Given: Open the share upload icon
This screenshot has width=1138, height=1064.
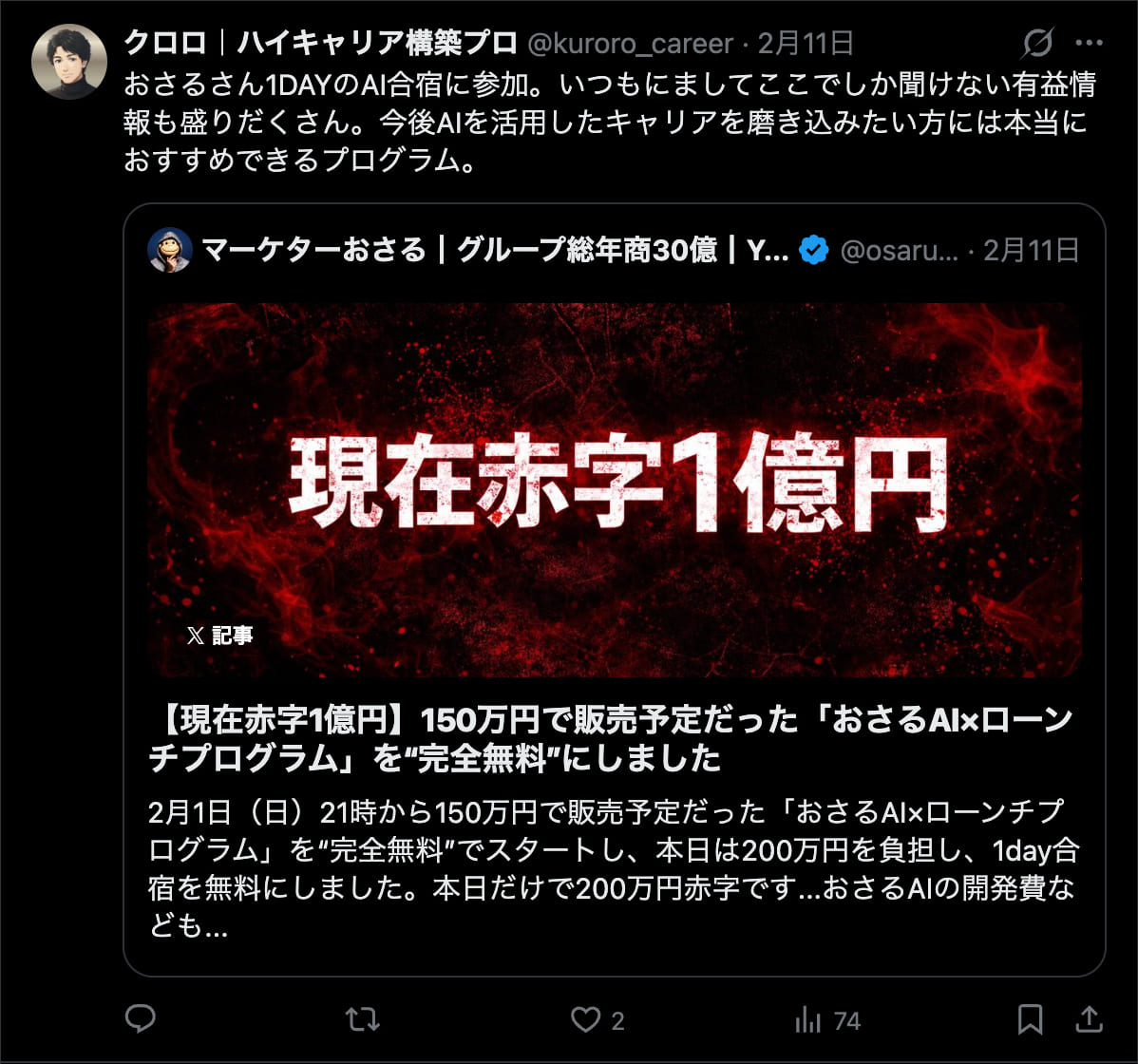Looking at the screenshot, I should pos(1089,1019).
